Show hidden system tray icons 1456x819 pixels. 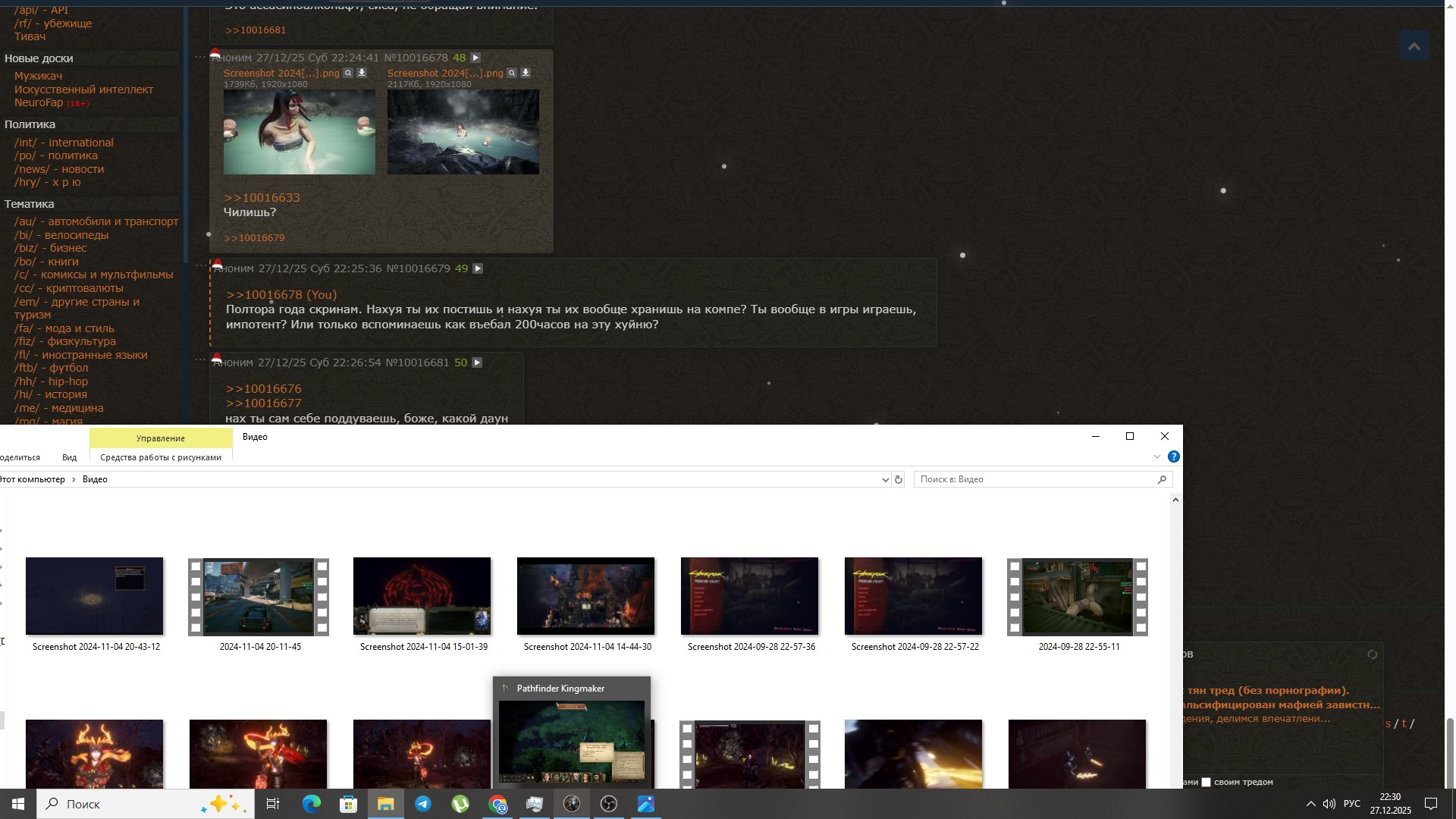[1310, 804]
